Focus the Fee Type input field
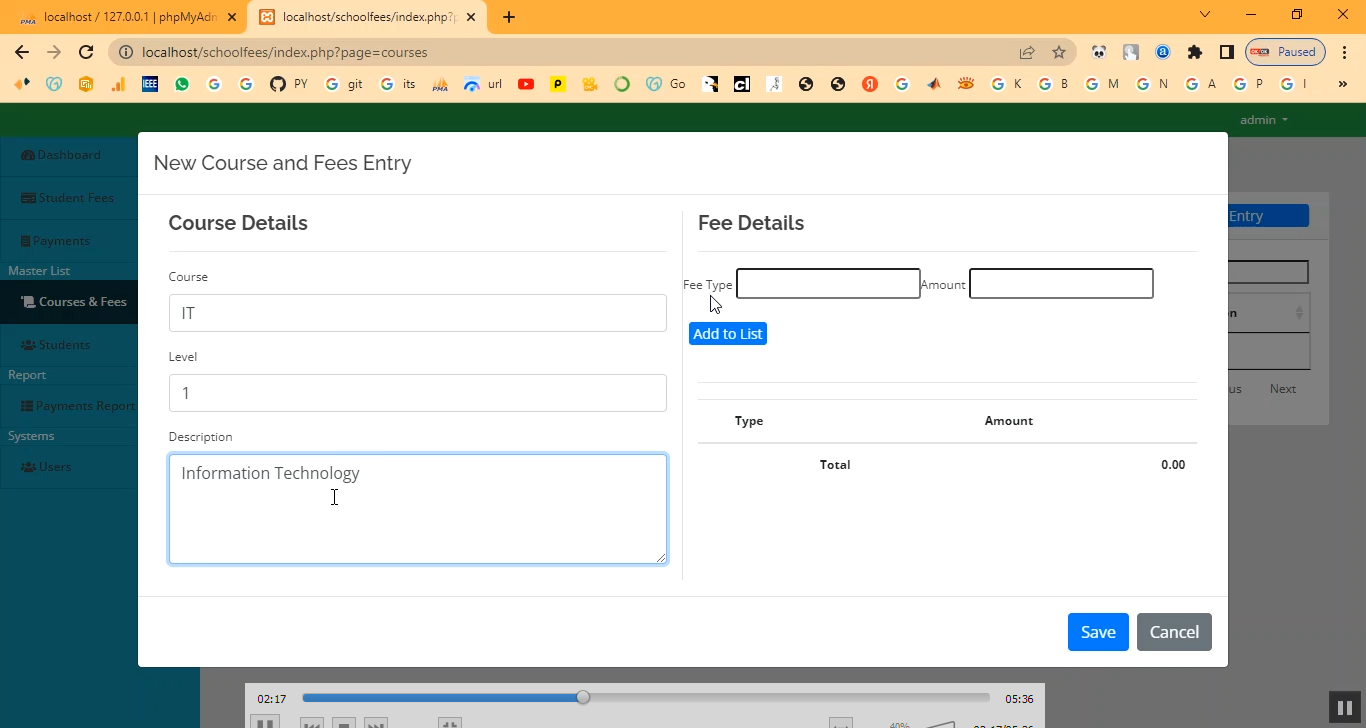The height and width of the screenshot is (728, 1366). click(x=828, y=284)
